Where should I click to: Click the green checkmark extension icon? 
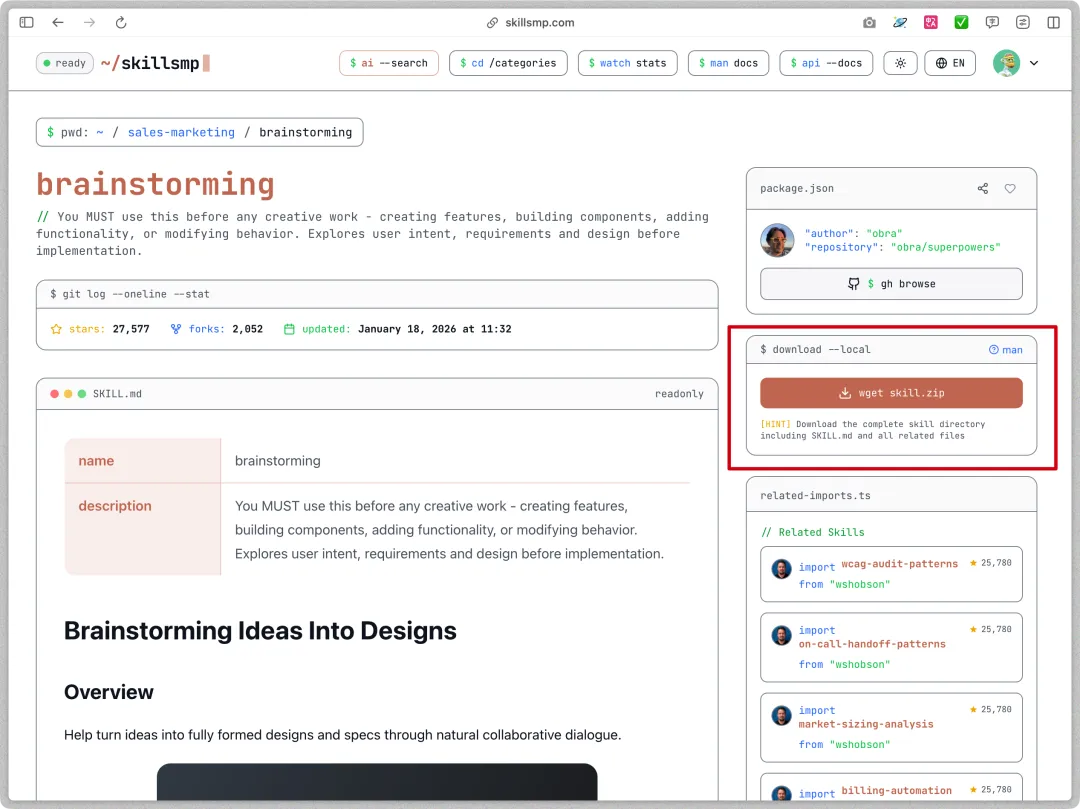(961, 22)
